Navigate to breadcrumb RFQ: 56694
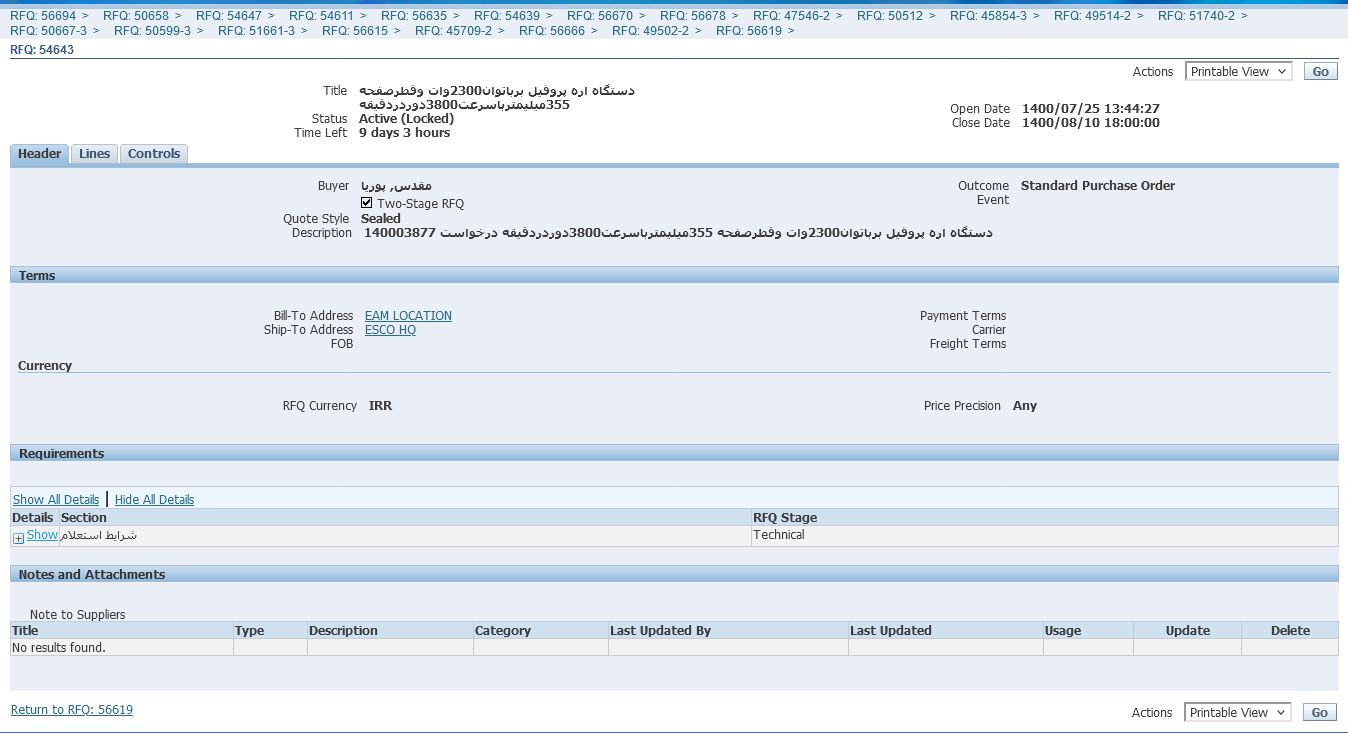Screen dimensions: 1348x733 [43, 16]
